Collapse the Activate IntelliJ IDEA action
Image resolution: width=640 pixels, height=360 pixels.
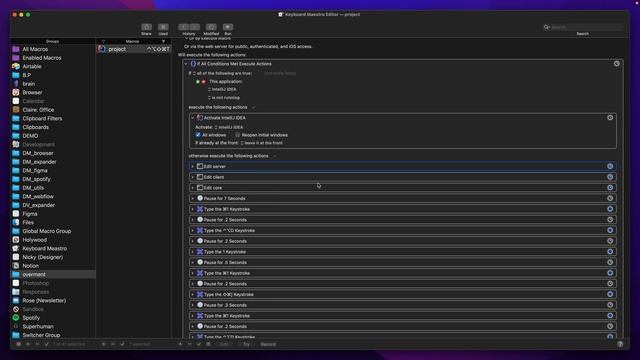(x=193, y=118)
